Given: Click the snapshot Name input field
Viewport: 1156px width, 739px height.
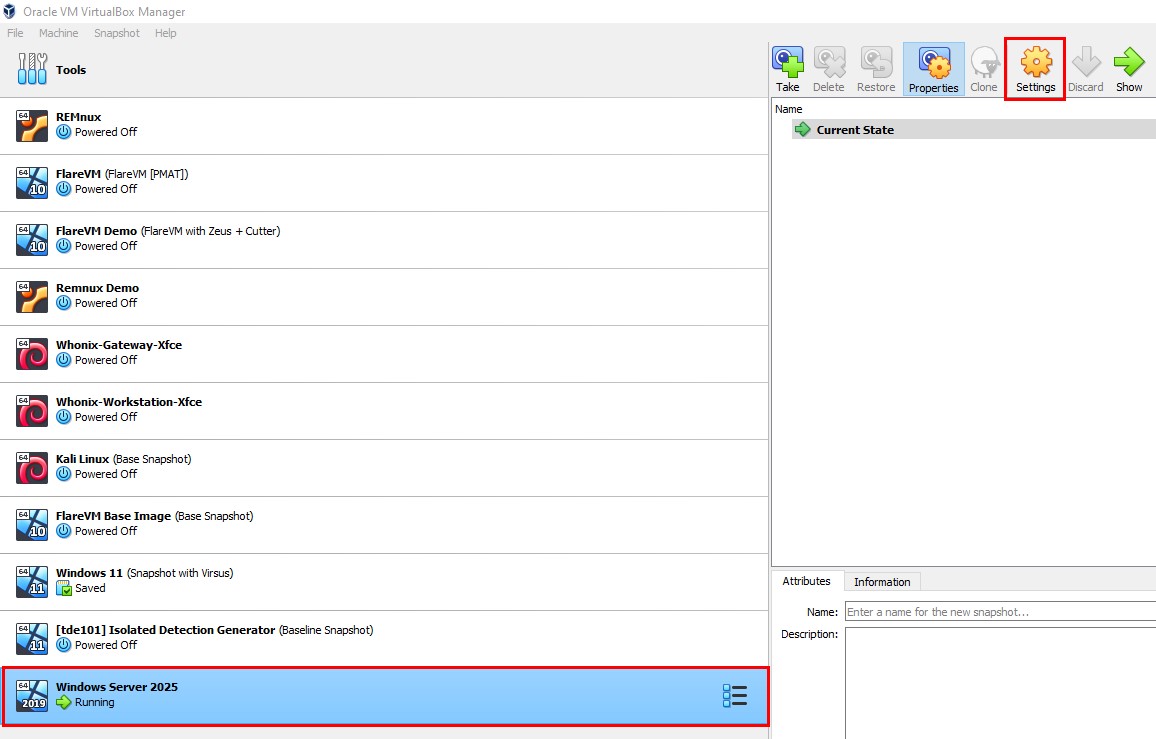Looking at the screenshot, I should pos(1000,611).
